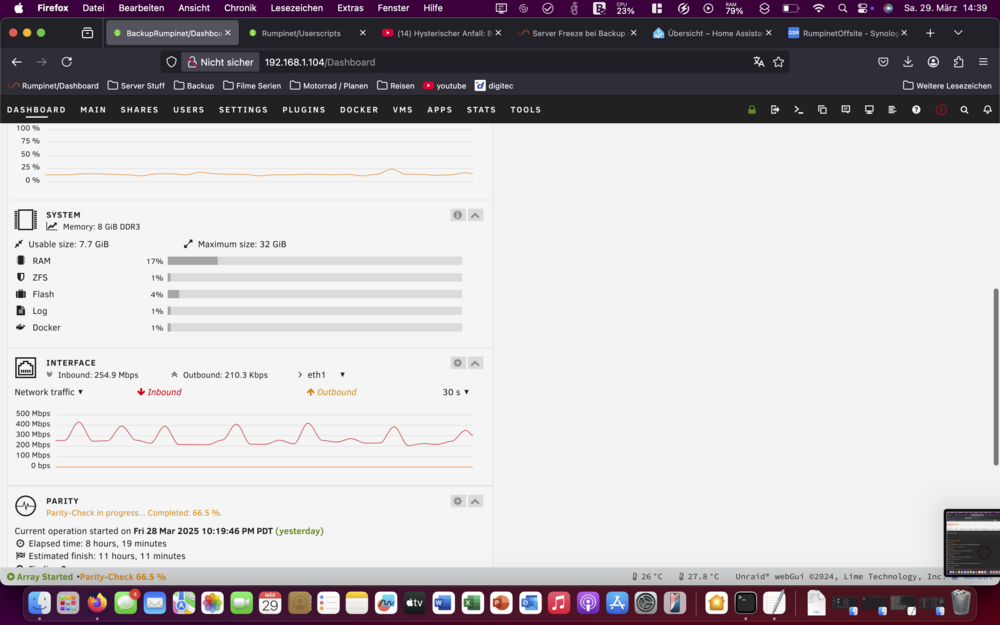Open Interface panel settings gear
Image resolution: width=1000 pixels, height=625 pixels.
[457, 363]
